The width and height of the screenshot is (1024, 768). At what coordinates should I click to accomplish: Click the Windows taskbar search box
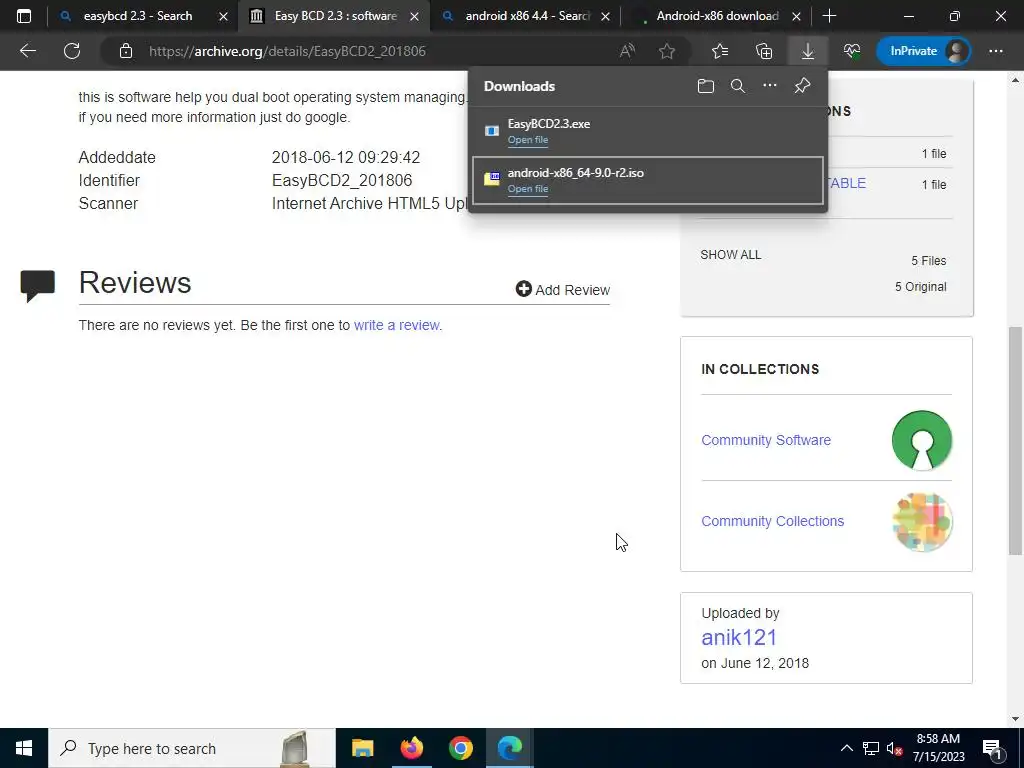click(192, 748)
